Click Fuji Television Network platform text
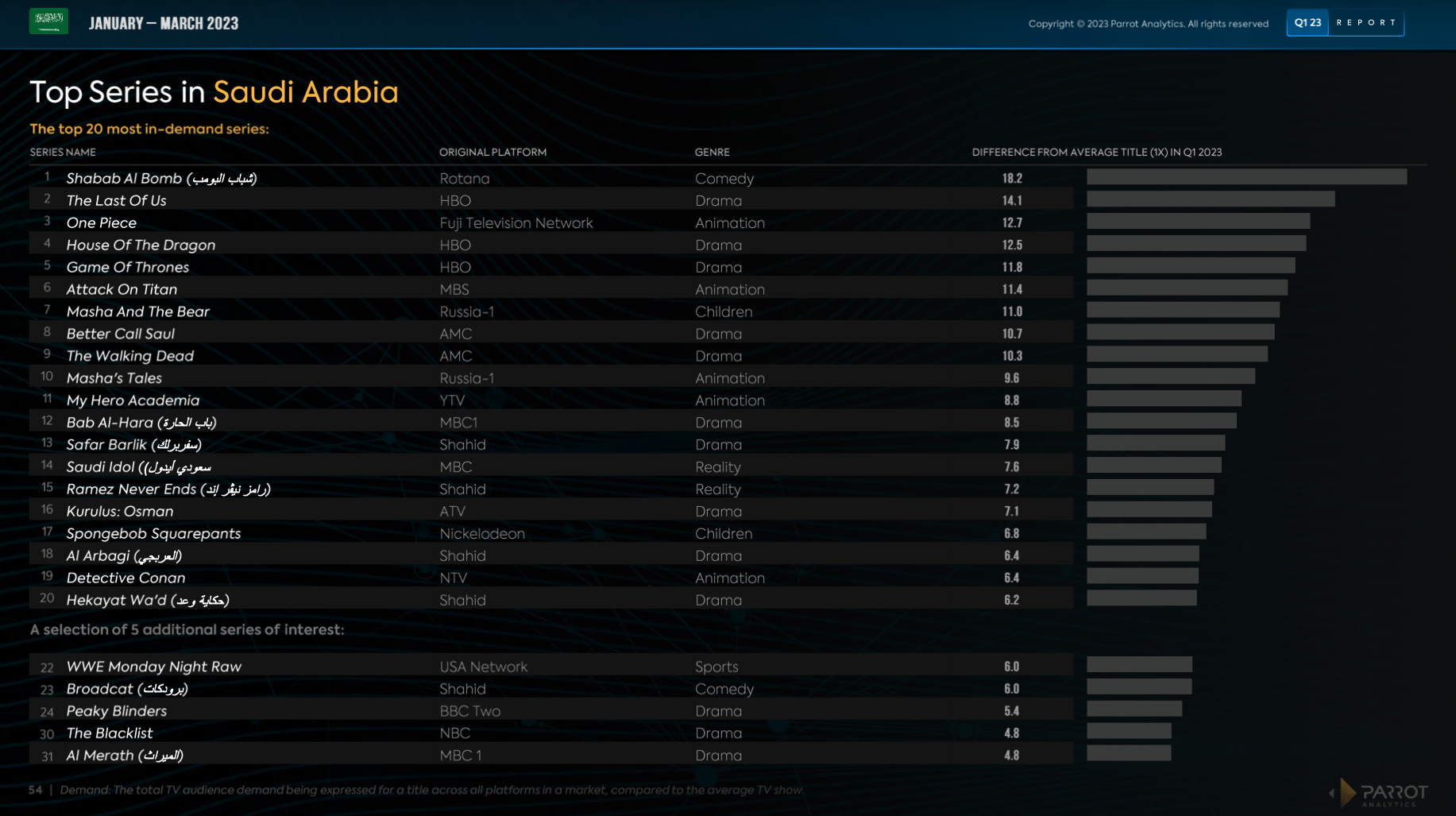Screen dimensions: 1456x816 click(516, 223)
